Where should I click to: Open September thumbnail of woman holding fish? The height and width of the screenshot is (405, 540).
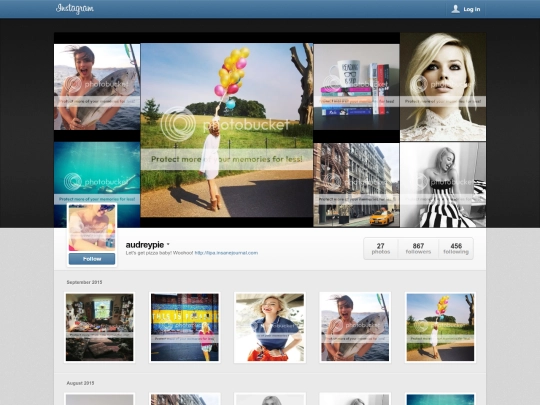[355, 327]
